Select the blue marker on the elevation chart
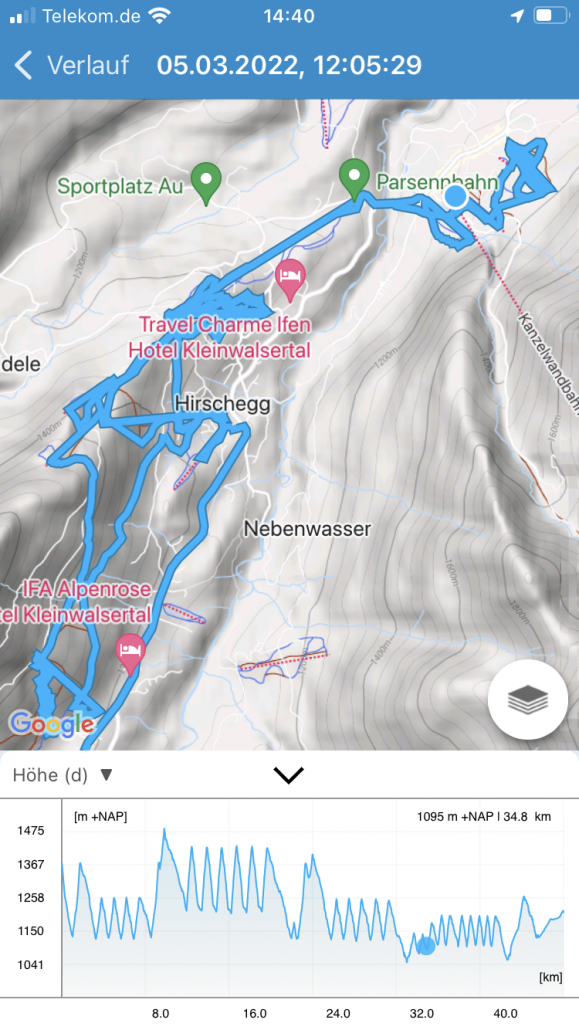 pos(425,946)
